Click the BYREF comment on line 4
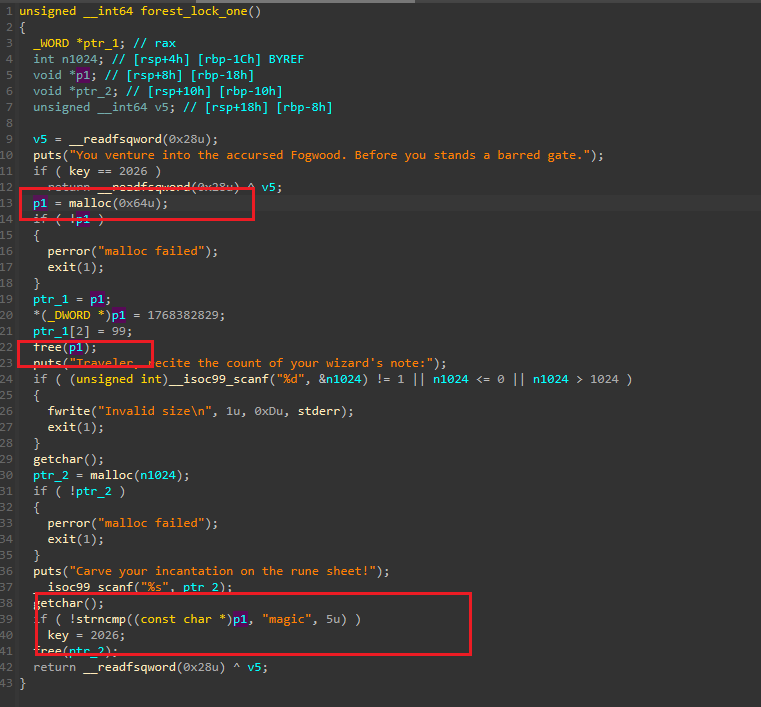This screenshot has height=707, width=761. pyautogui.click(x=286, y=59)
